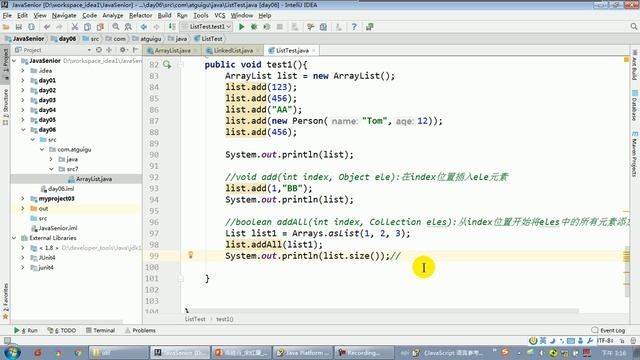Image resolution: width=640 pixels, height=360 pixels.
Task: Click the Find magnifier toolbar icon
Action: tap(116, 27)
